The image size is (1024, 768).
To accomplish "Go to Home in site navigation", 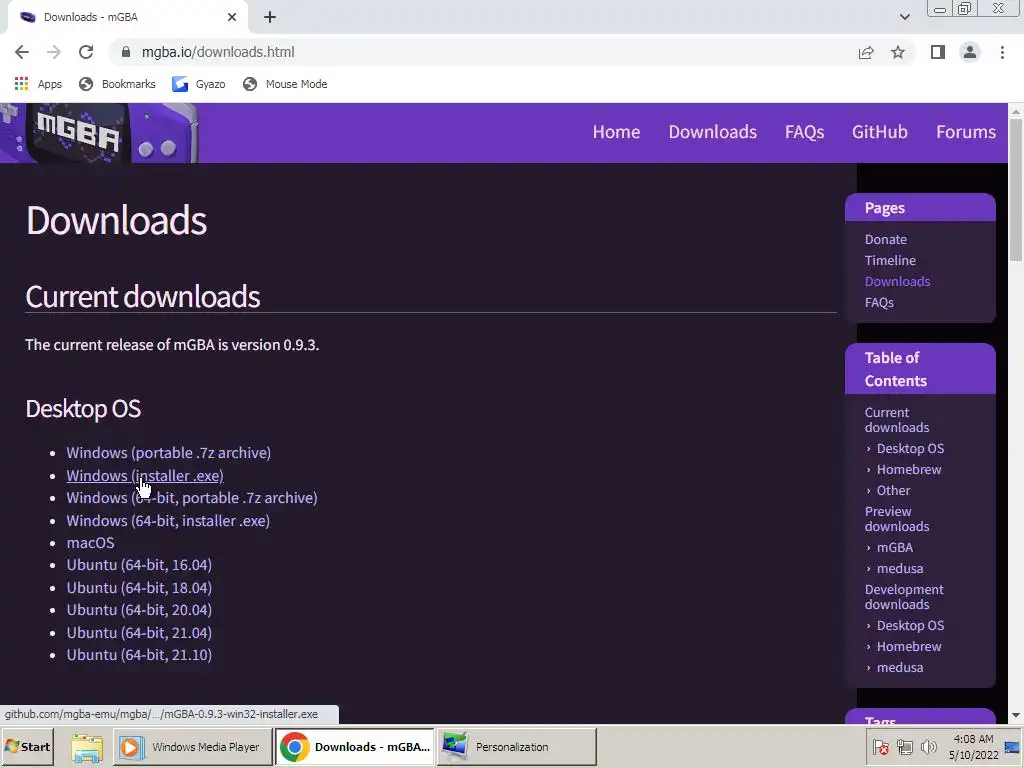I will point(616,132).
